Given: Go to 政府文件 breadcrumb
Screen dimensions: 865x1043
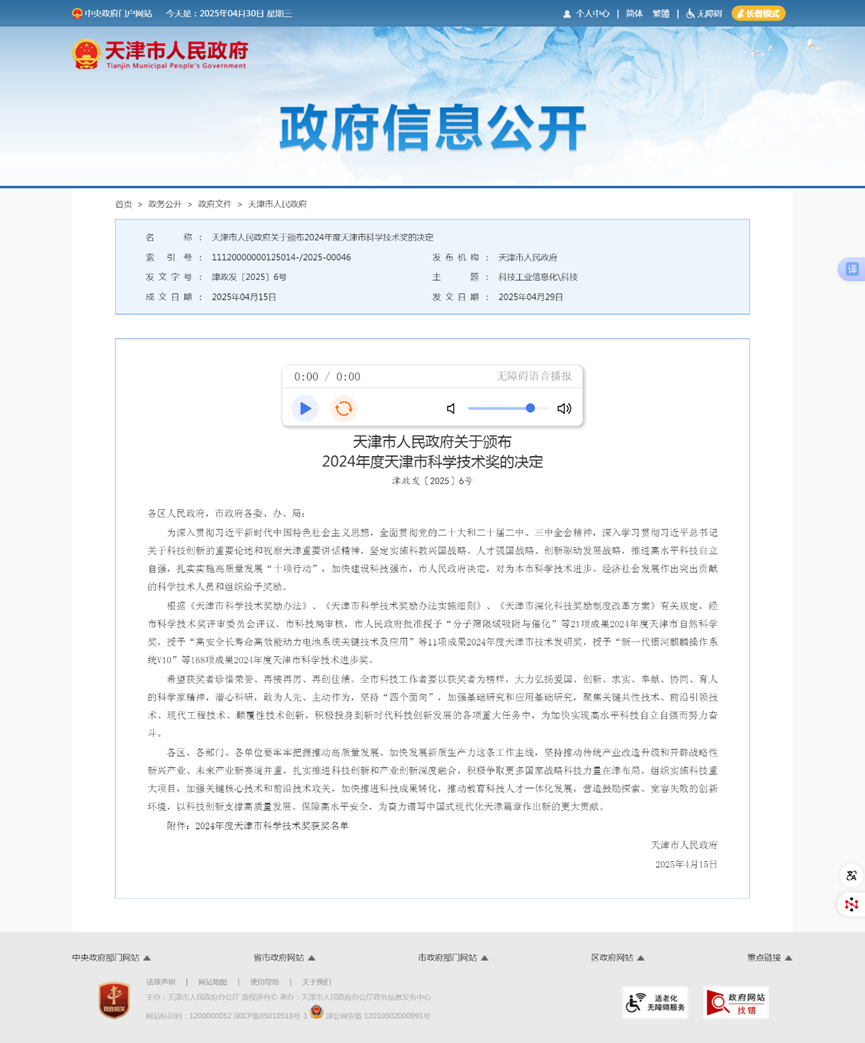Looking at the screenshot, I should 214,204.
